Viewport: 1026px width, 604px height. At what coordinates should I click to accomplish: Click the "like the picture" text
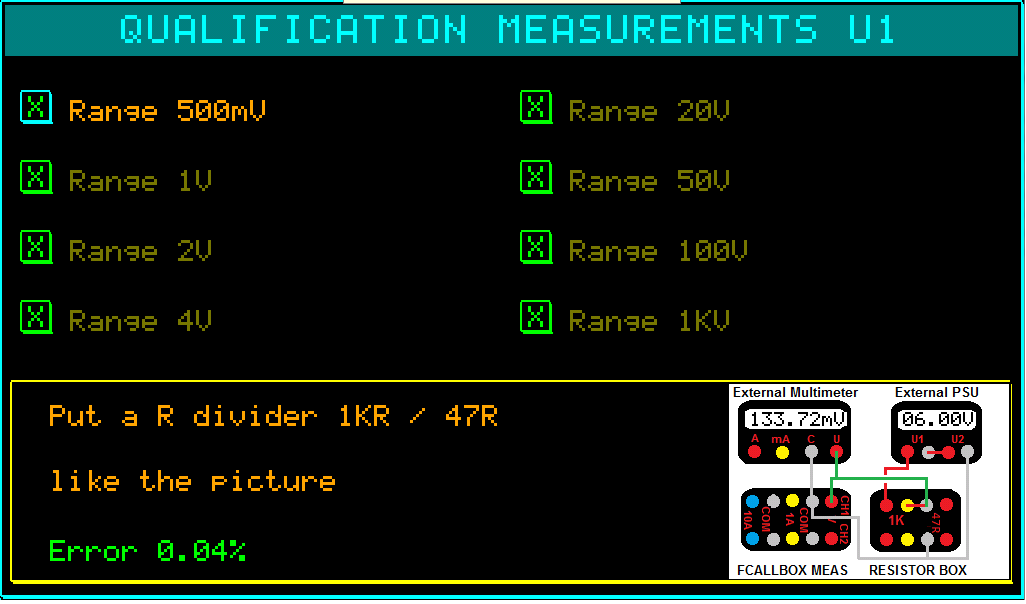[x=193, y=482]
